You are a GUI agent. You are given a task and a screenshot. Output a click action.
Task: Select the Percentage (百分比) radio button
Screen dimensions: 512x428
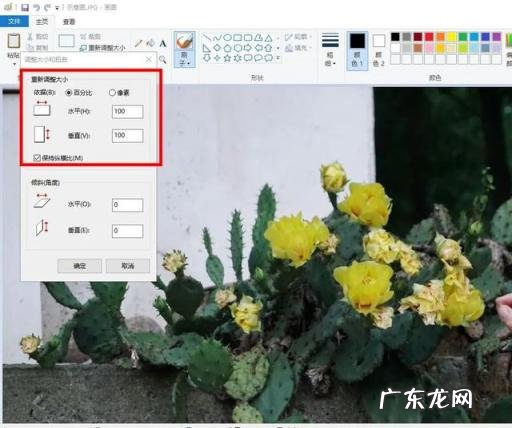(69, 93)
